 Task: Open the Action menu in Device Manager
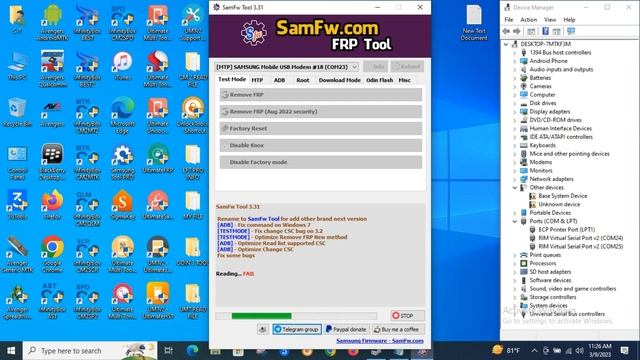click(528, 20)
